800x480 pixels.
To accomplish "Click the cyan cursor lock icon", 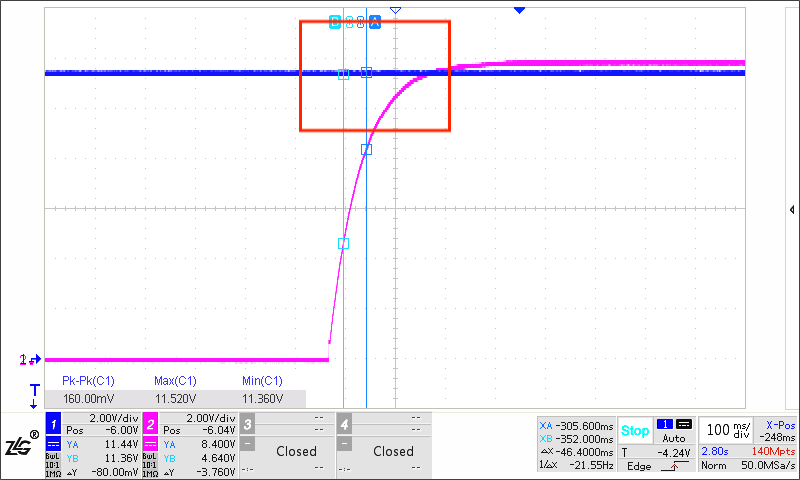I will point(349,22).
